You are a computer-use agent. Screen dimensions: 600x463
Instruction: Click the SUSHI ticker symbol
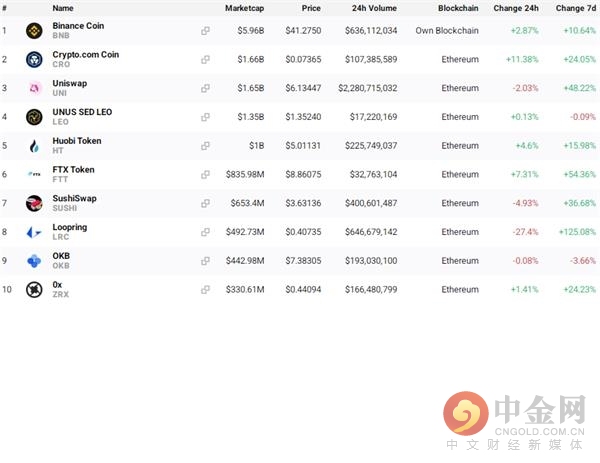tap(65, 208)
